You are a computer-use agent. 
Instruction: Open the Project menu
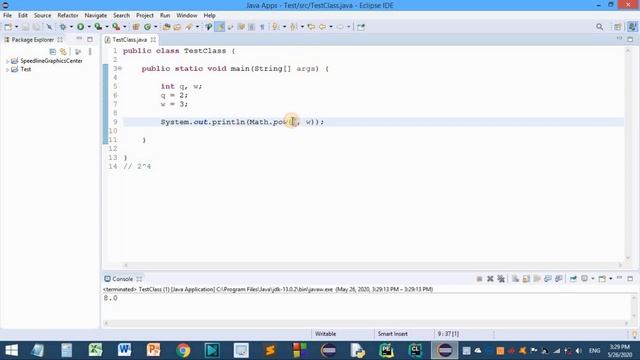point(145,15)
